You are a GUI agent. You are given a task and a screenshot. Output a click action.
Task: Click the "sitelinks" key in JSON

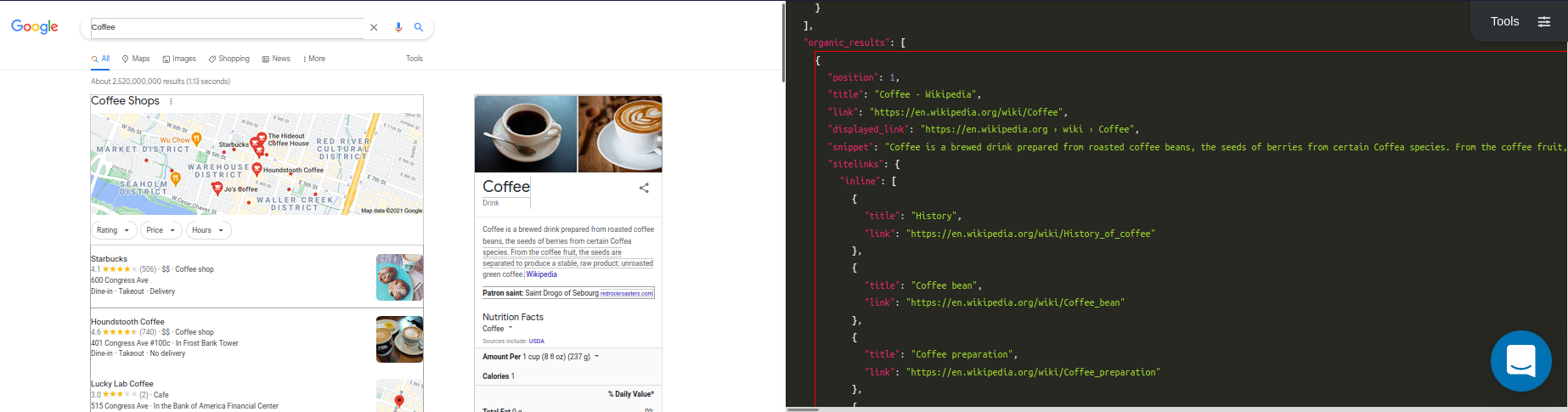pyautogui.click(x=855, y=164)
